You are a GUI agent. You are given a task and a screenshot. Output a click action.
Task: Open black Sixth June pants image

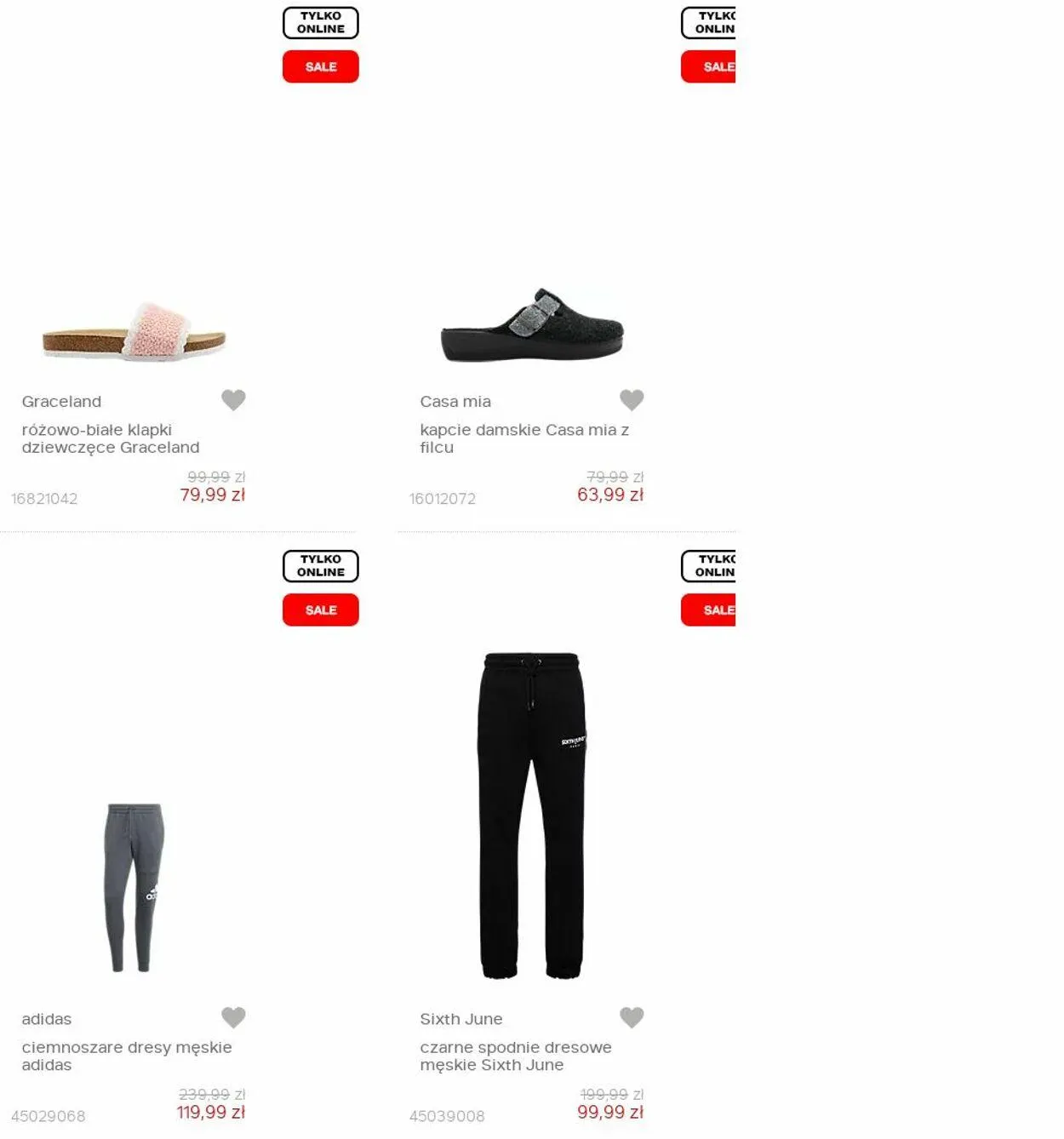click(532, 816)
